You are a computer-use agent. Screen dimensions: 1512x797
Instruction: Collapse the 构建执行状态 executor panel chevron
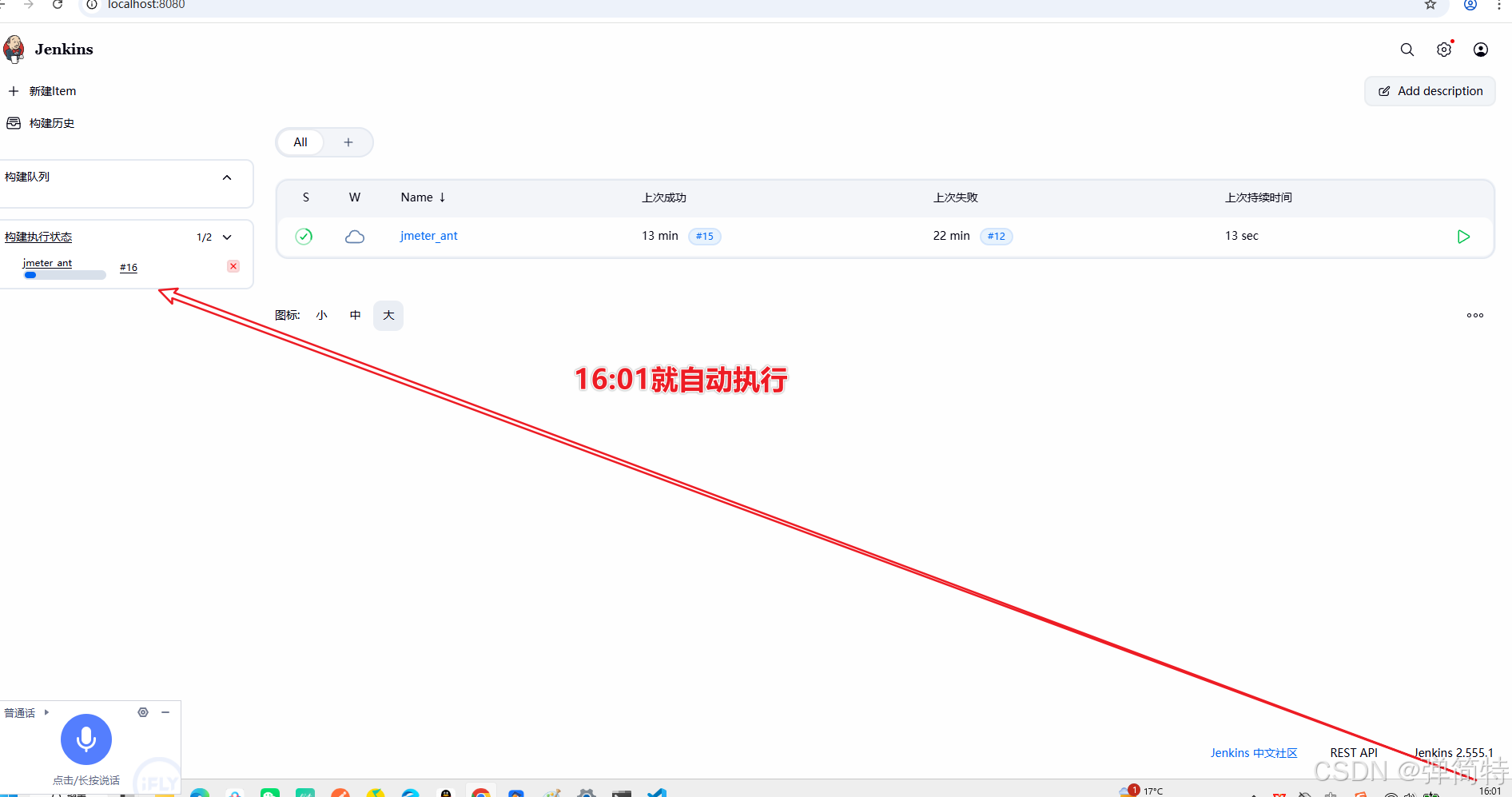(x=227, y=237)
